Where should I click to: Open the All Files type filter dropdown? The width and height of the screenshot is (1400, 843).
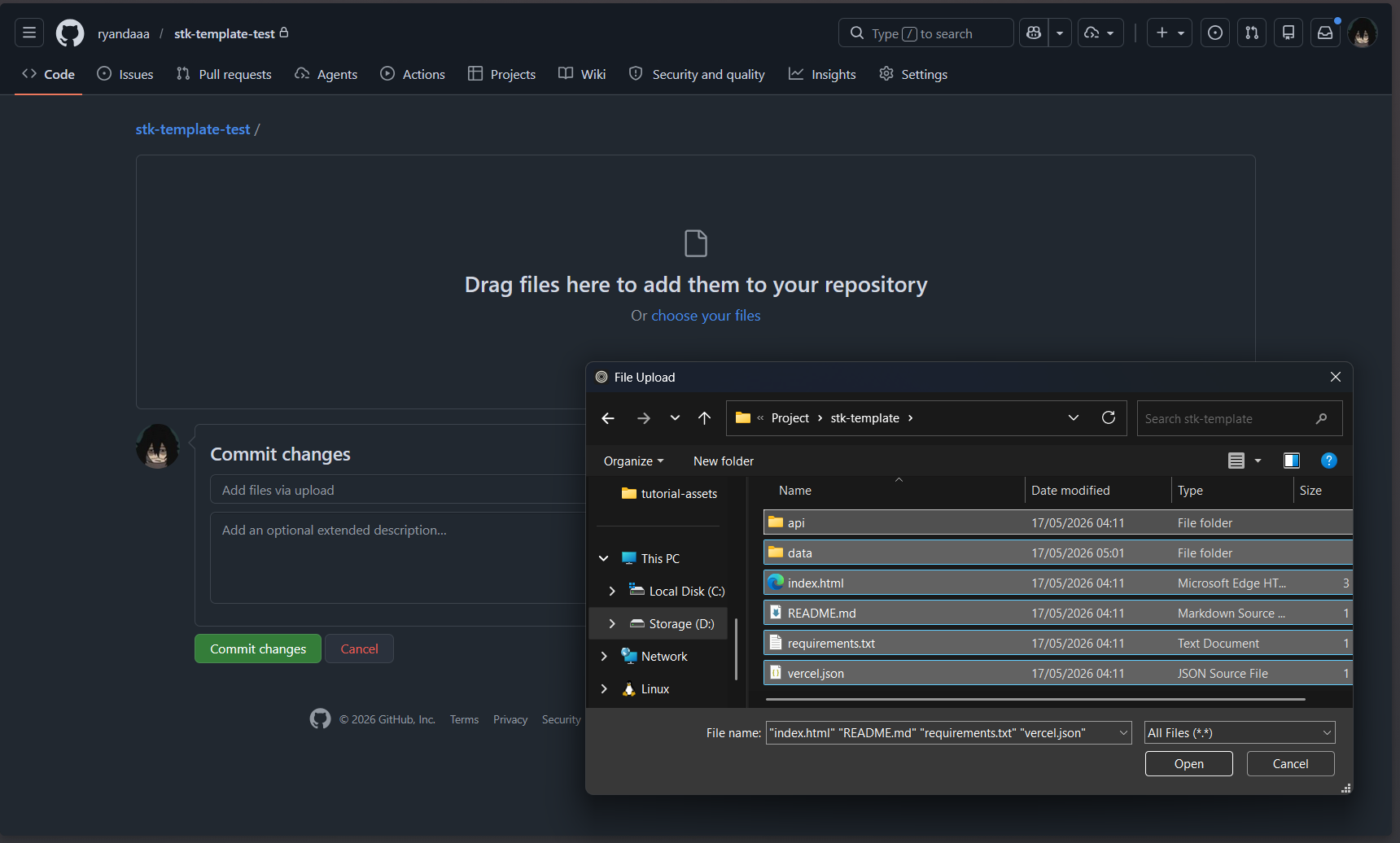tap(1240, 733)
